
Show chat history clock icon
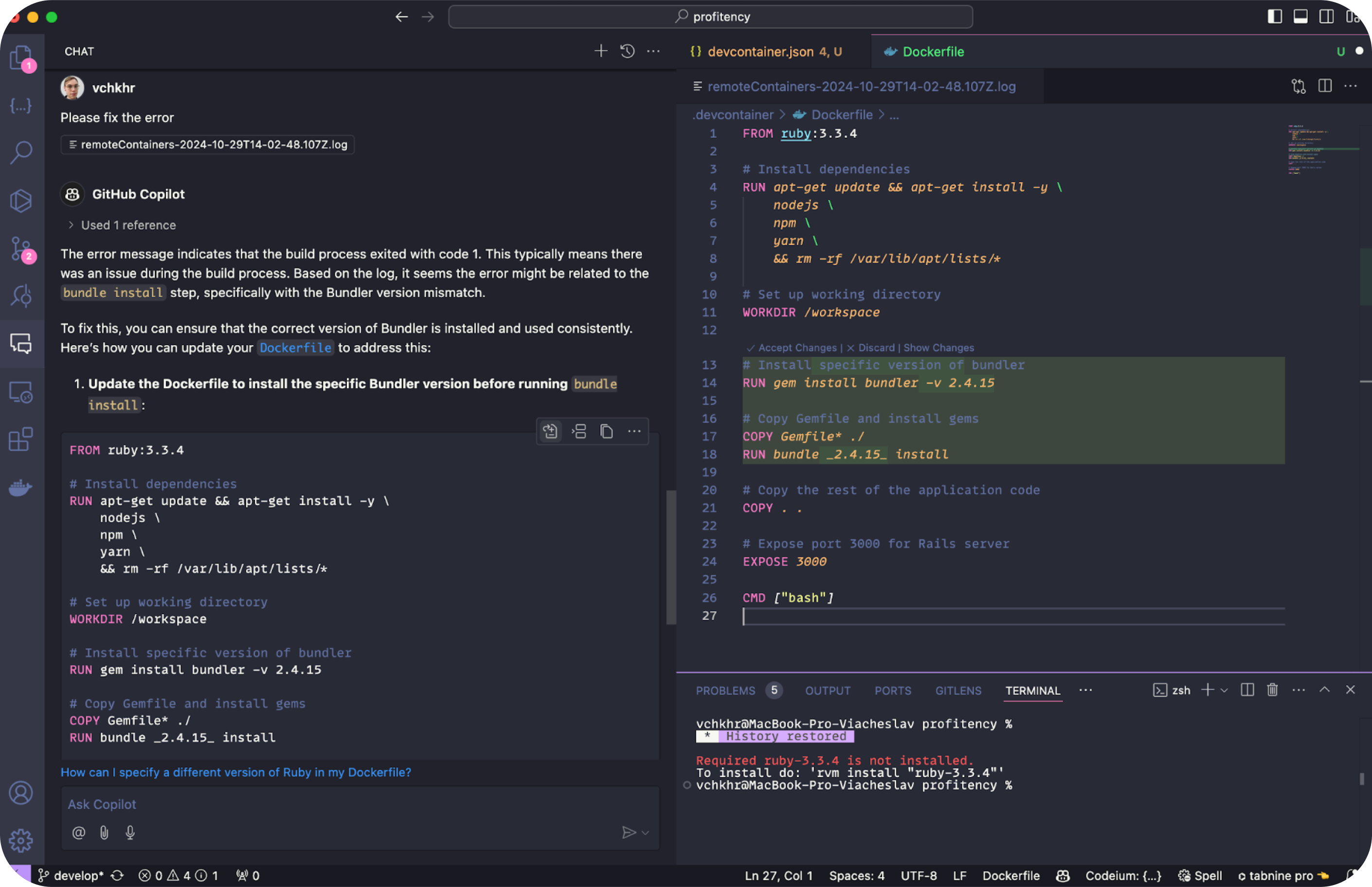pyautogui.click(x=627, y=51)
